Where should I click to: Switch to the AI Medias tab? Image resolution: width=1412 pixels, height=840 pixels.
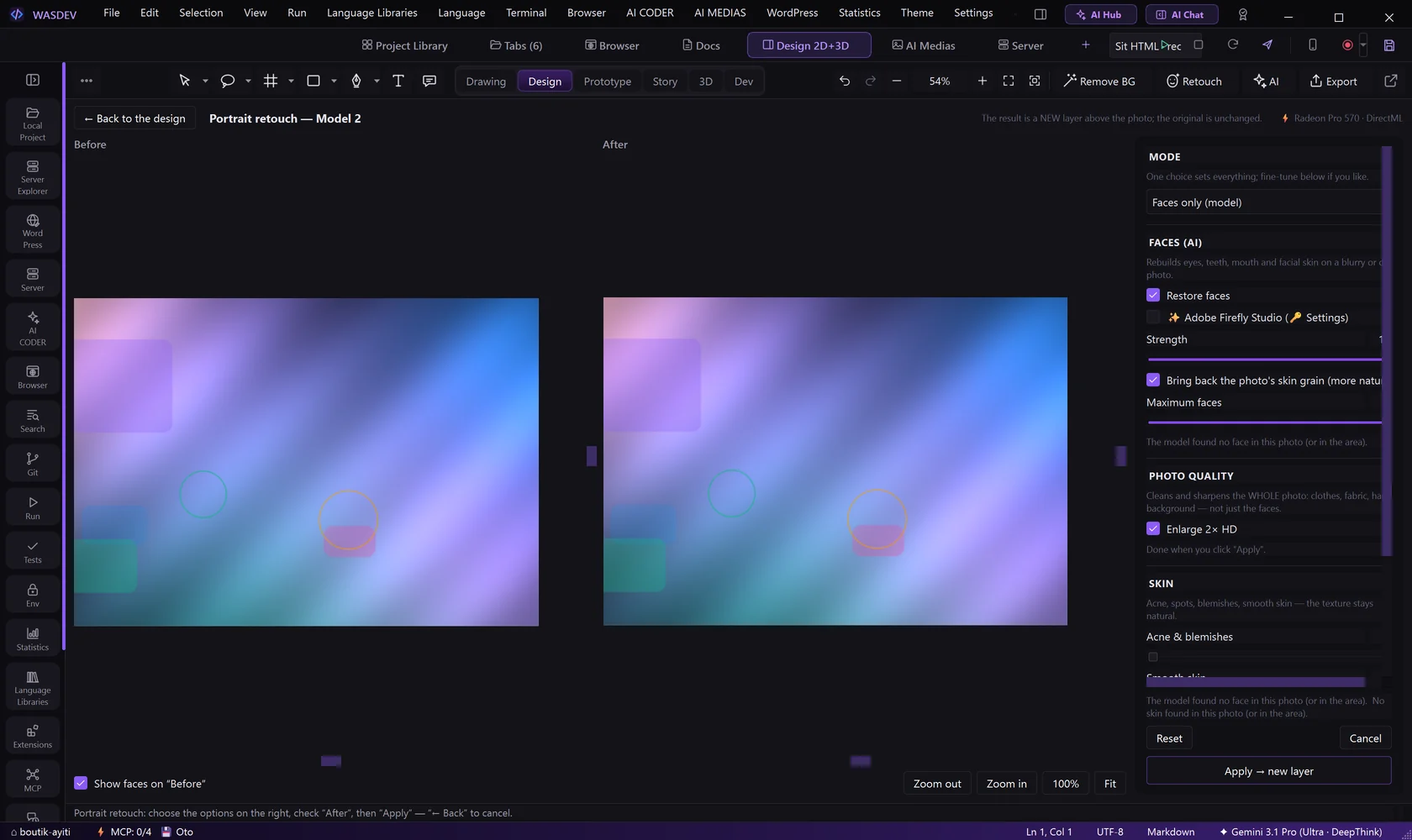[923, 45]
